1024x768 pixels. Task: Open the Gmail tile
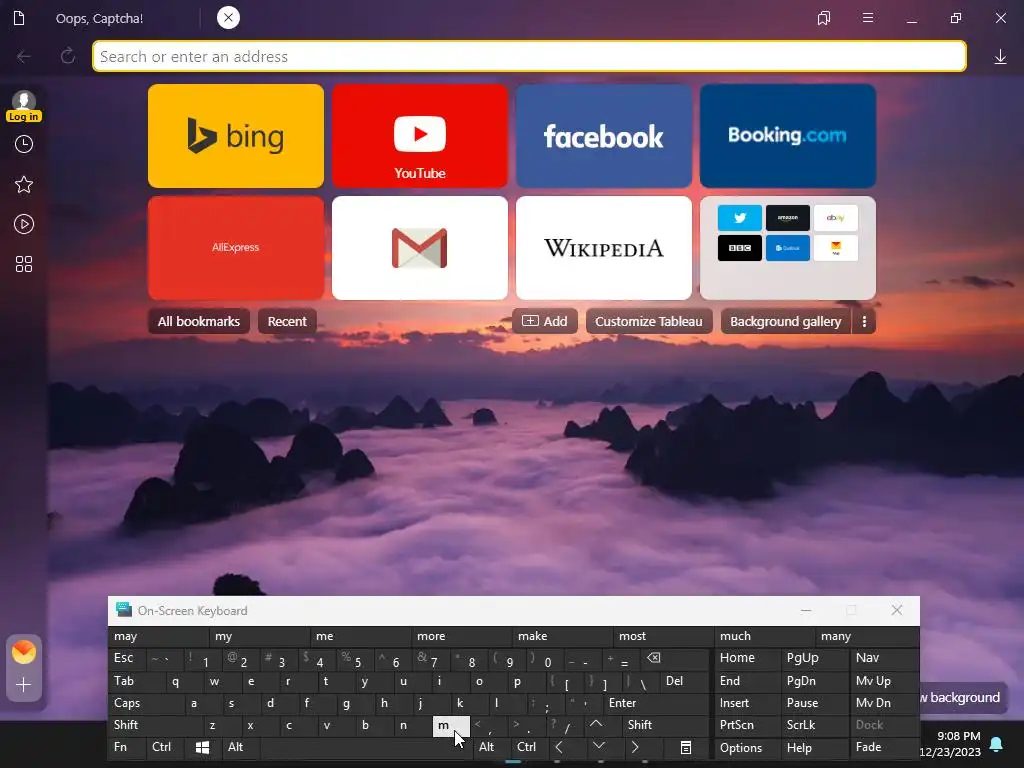tap(420, 248)
